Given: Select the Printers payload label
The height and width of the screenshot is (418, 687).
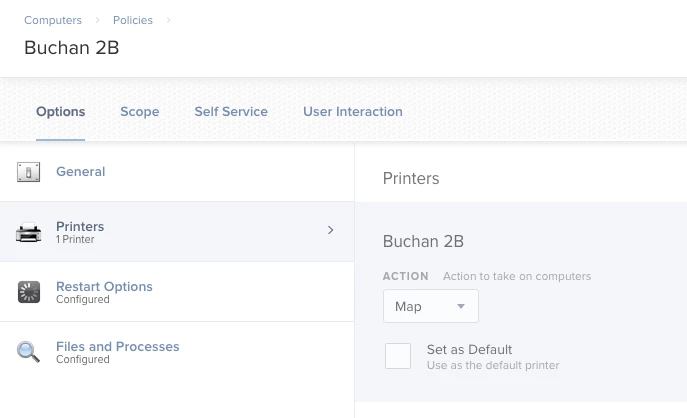Looking at the screenshot, I should pyautogui.click(x=80, y=227).
